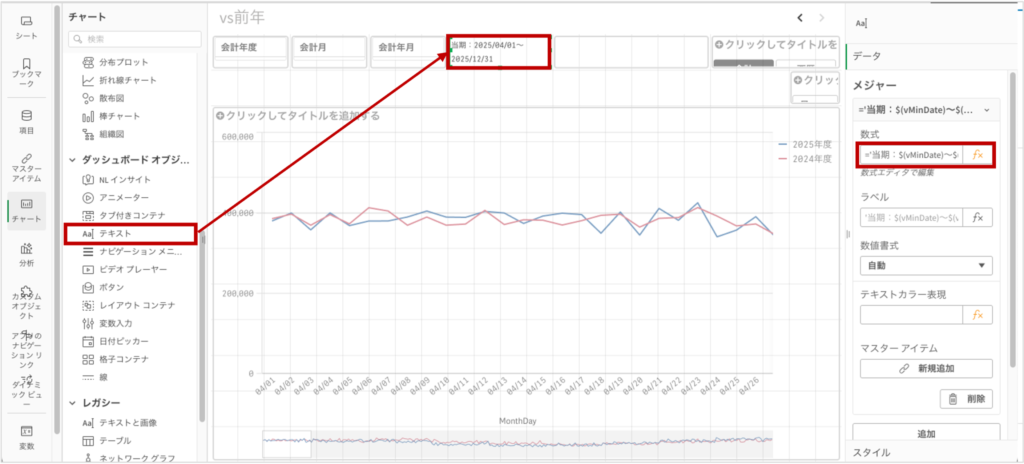Open the 分析 panel in the sidebar

tap(27, 254)
